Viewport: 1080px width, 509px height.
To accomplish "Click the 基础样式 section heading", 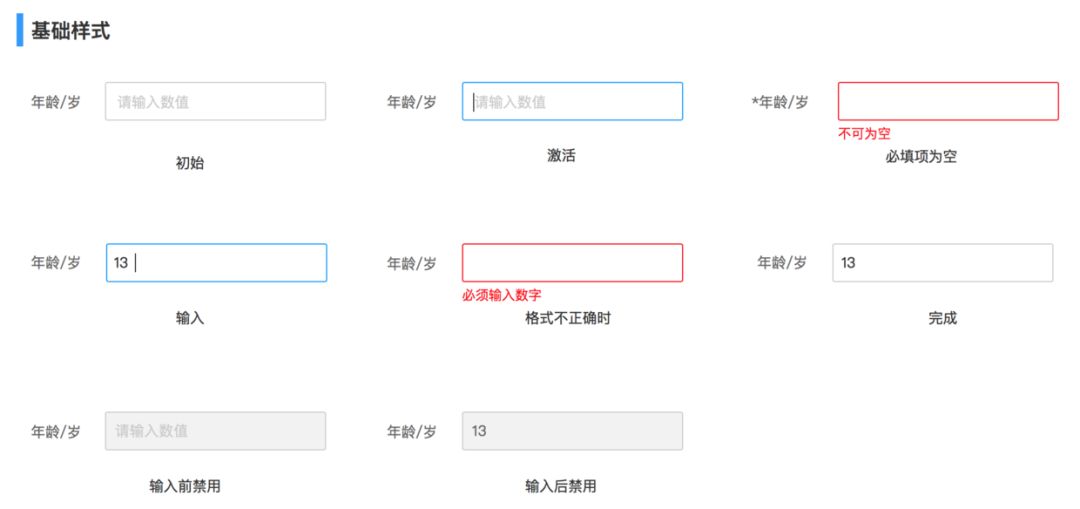I will coord(70,32).
